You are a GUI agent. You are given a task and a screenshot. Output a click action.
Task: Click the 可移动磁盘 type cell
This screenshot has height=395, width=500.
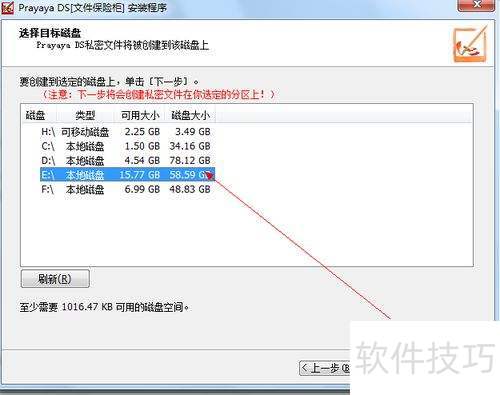point(85,132)
